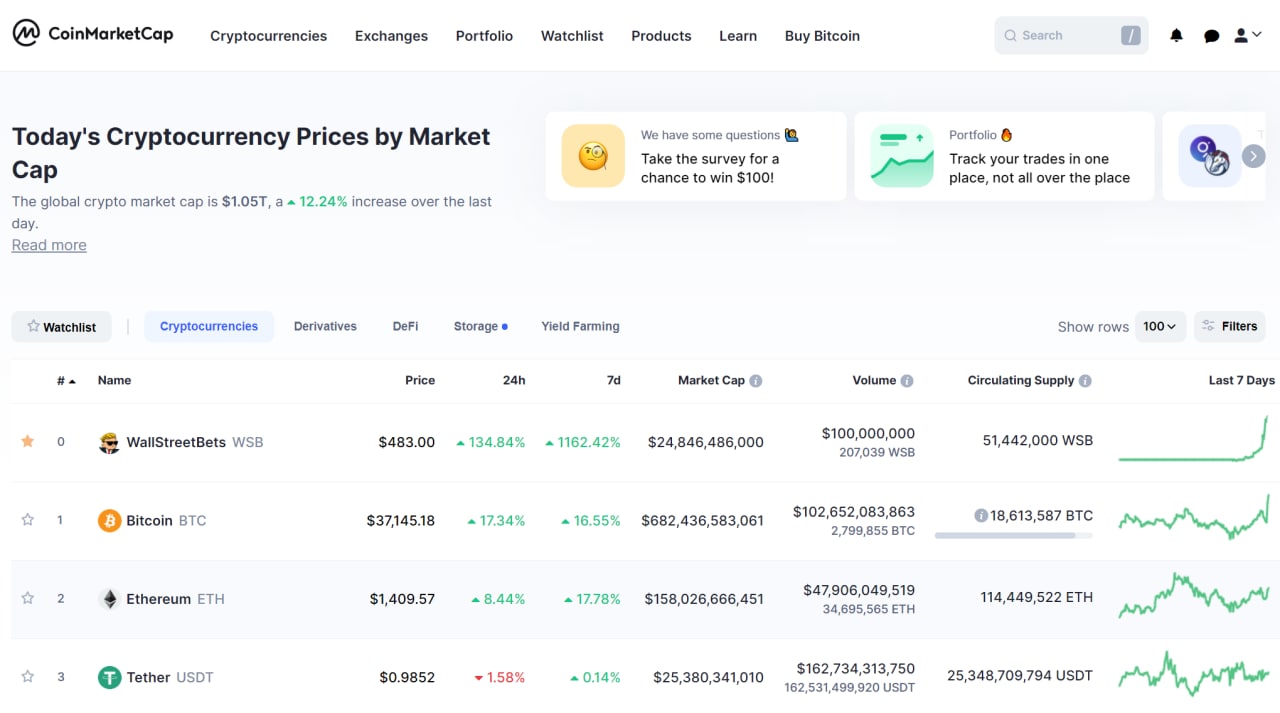Click the Watchlist star button

(62, 327)
